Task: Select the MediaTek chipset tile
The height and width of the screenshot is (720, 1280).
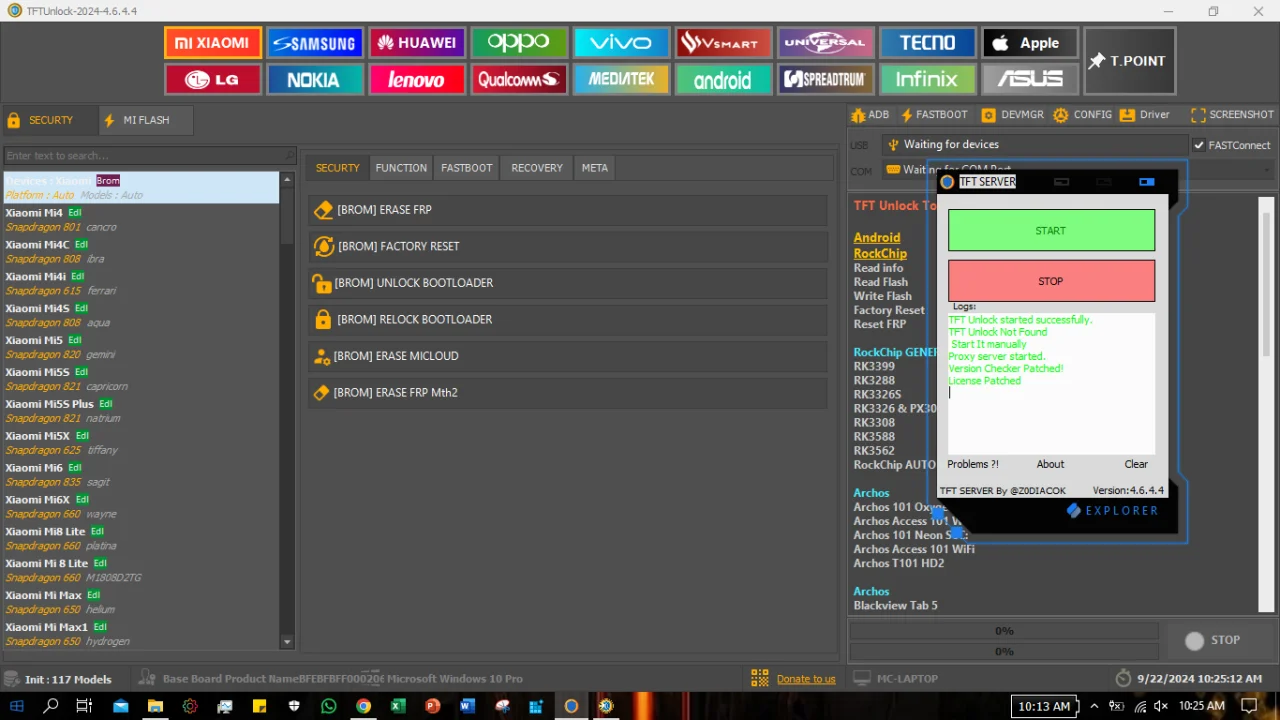Action: (621, 79)
